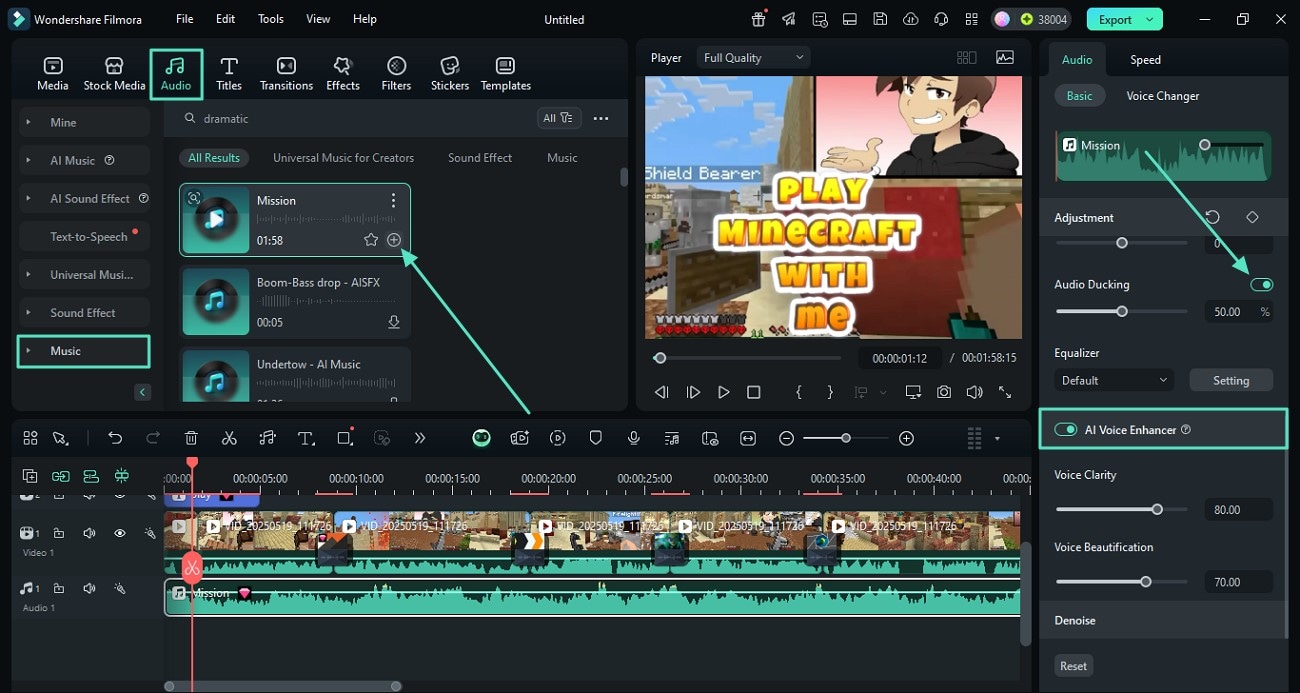Adjust the Audio Ducking slider

pos(1122,312)
